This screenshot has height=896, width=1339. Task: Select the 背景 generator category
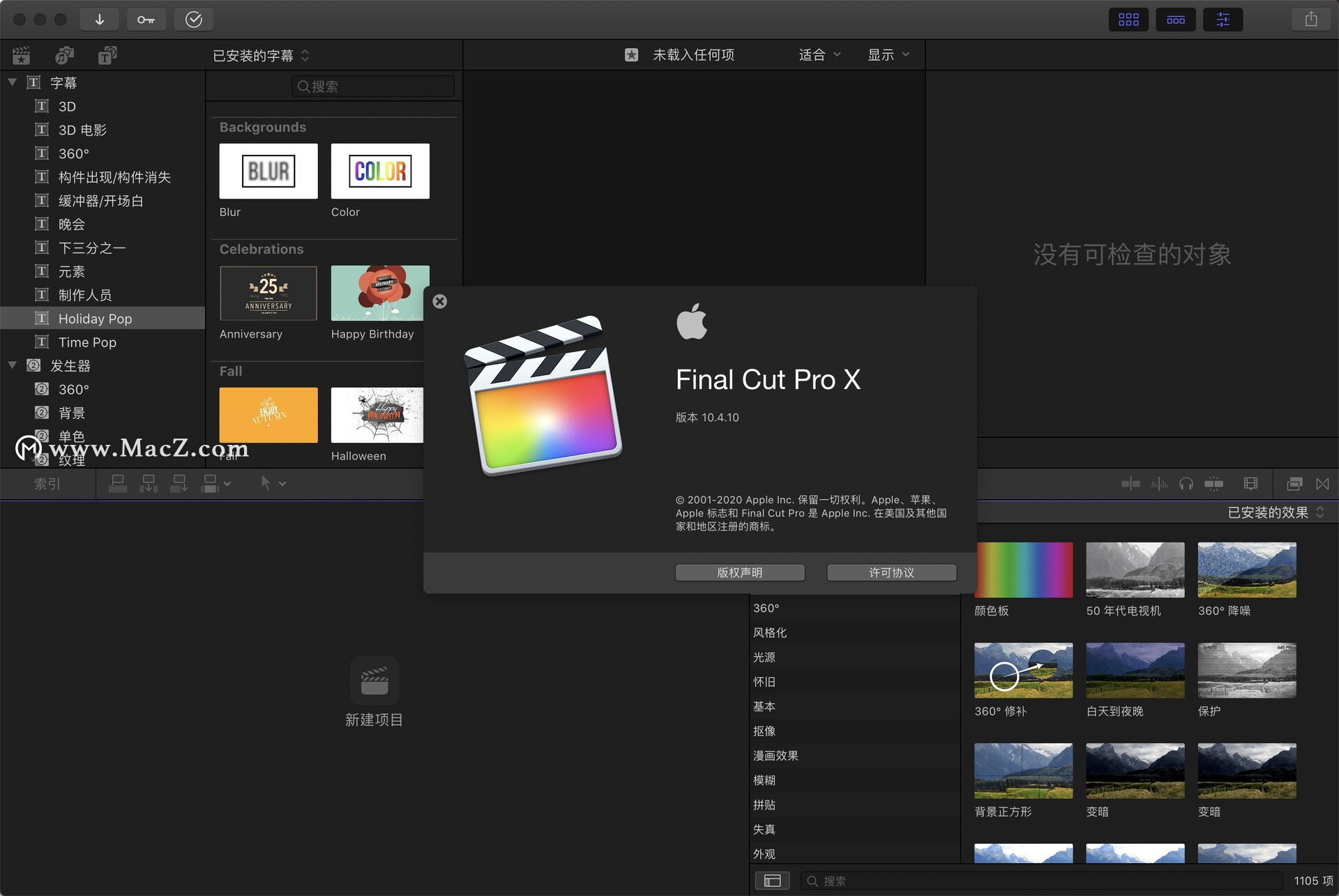(103, 413)
